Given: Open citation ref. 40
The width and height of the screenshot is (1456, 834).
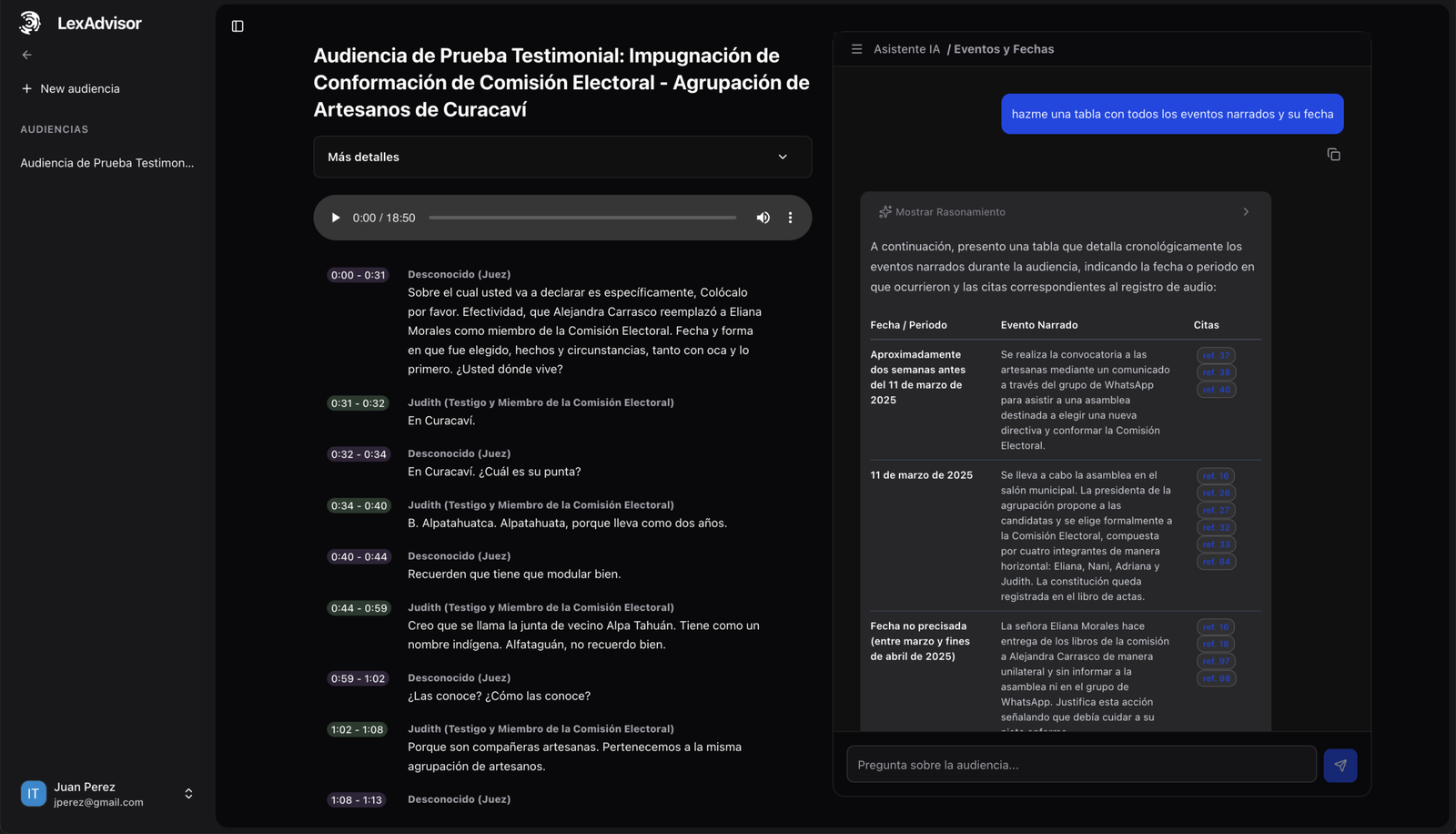Looking at the screenshot, I should [x=1216, y=390].
